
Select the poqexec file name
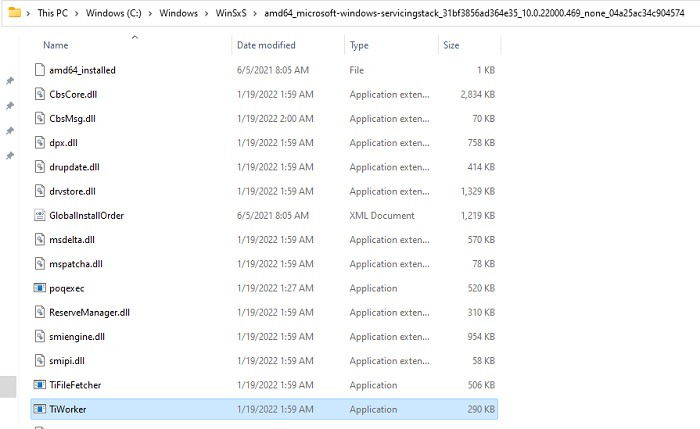click(67, 288)
